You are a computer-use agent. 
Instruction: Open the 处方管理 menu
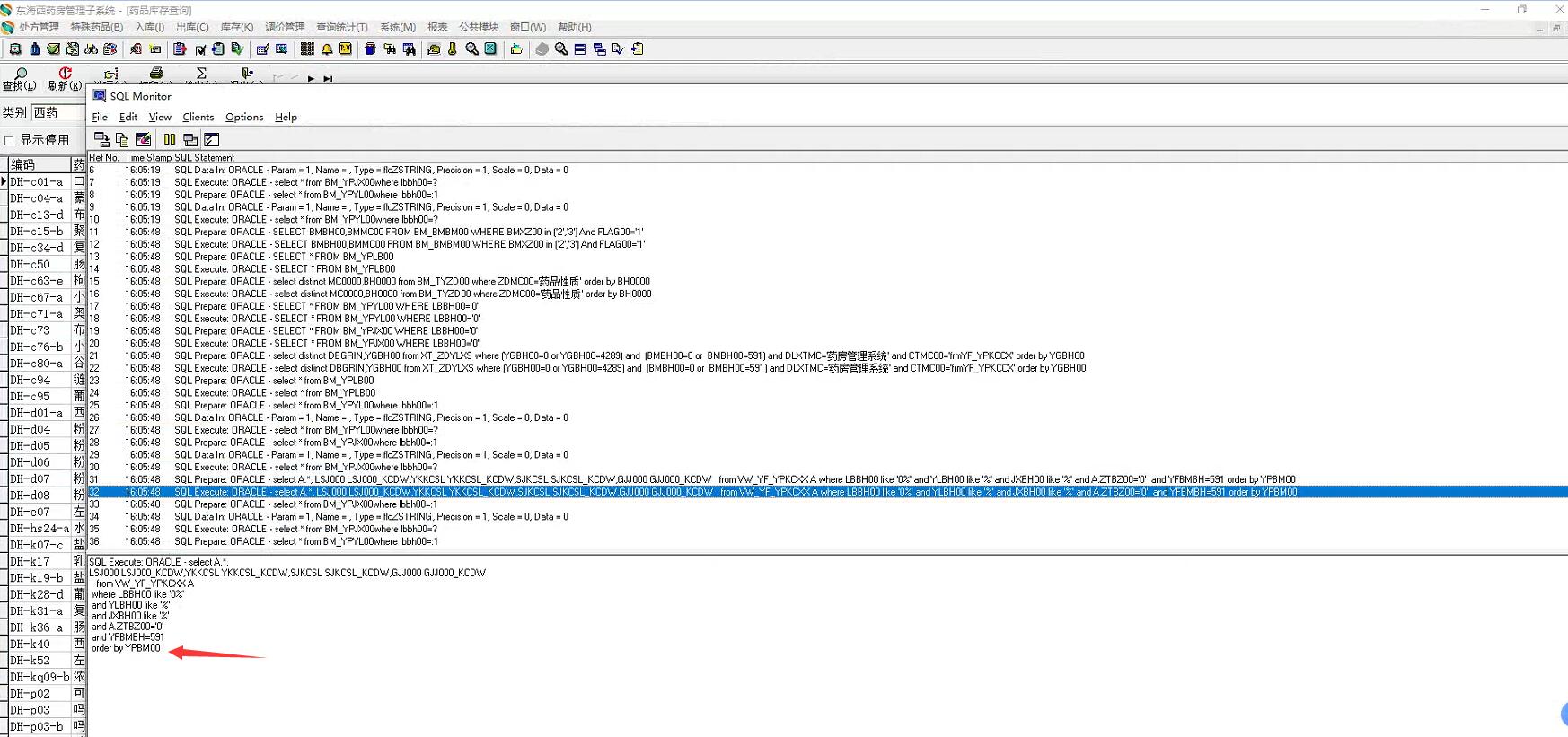(x=40, y=27)
